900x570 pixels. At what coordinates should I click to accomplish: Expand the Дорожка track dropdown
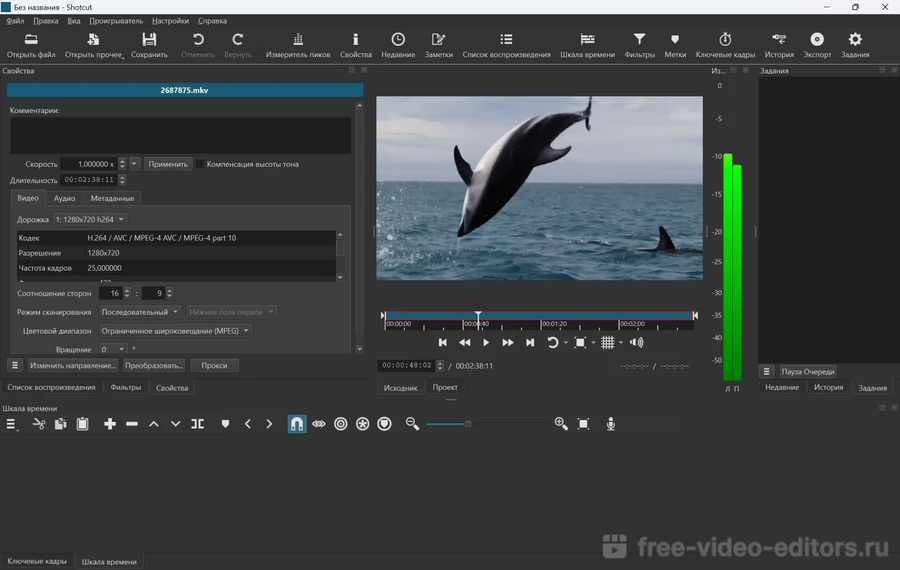click(x=90, y=219)
